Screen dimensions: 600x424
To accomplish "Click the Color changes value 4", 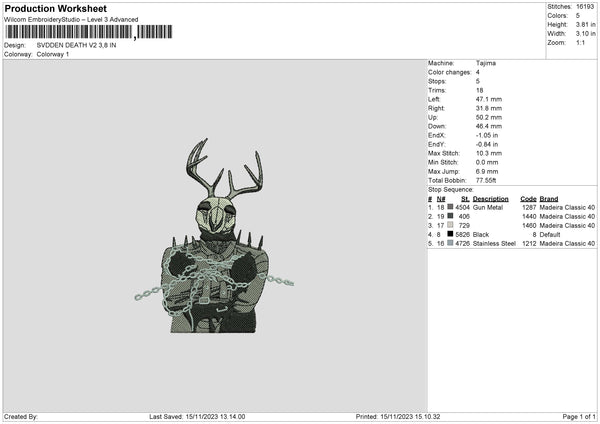I will click(x=478, y=72).
